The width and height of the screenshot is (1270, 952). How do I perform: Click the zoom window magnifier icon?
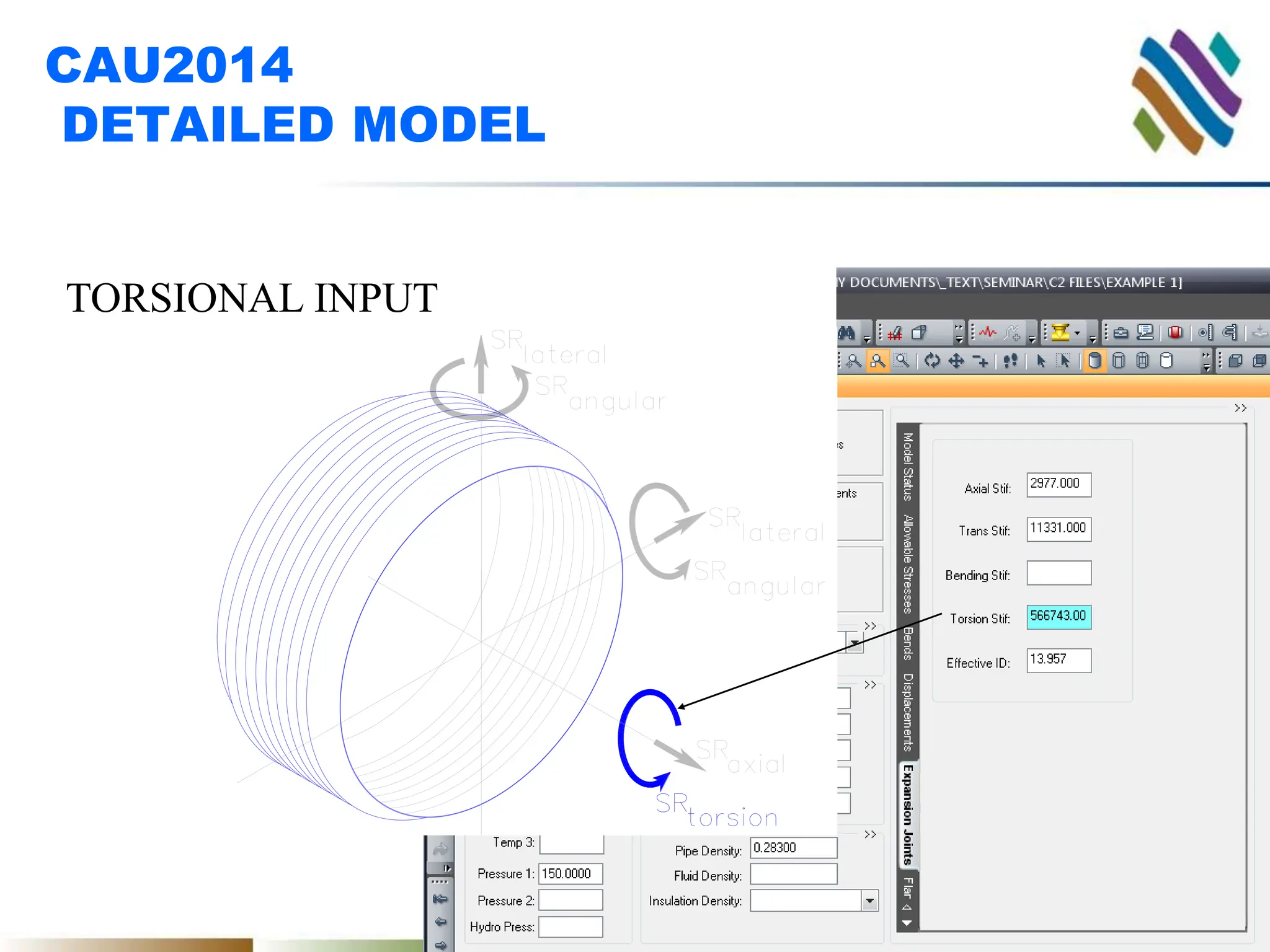902,361
